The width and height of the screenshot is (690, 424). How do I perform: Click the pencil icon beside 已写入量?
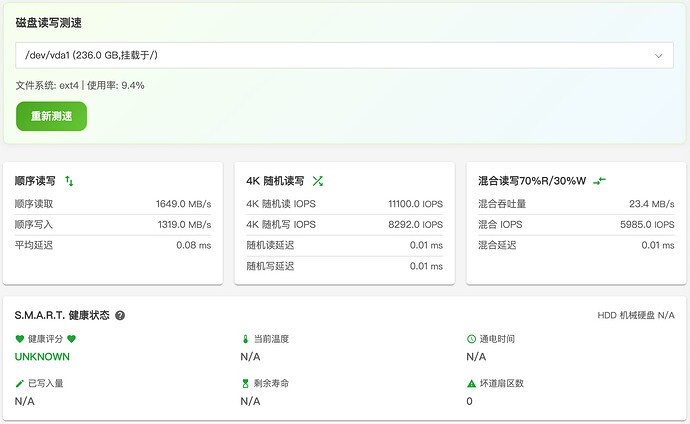(19, 384)
